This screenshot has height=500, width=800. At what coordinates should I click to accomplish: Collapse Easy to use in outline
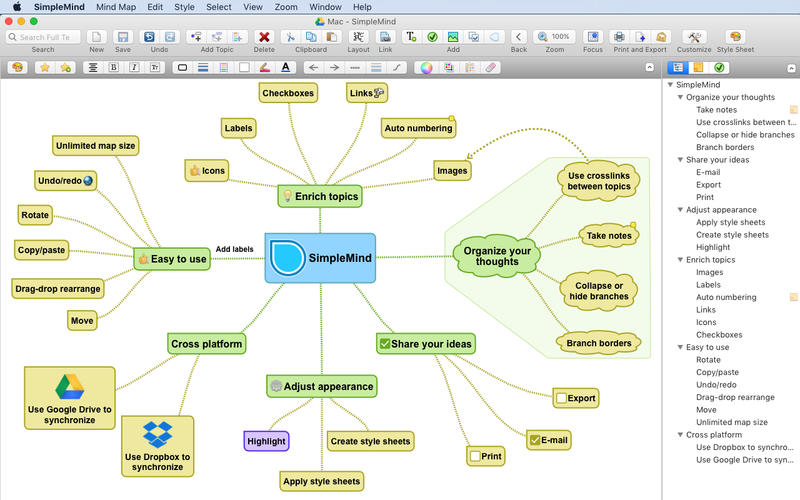click(680, 347)
